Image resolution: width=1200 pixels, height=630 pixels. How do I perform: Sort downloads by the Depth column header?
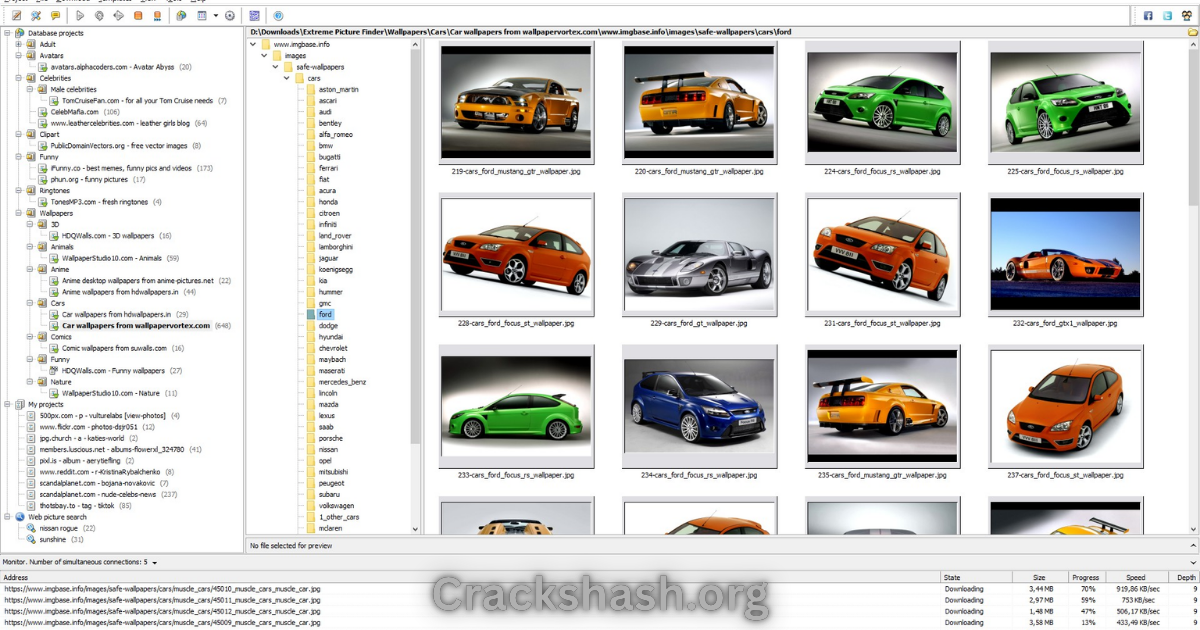tap(1184, 577)
